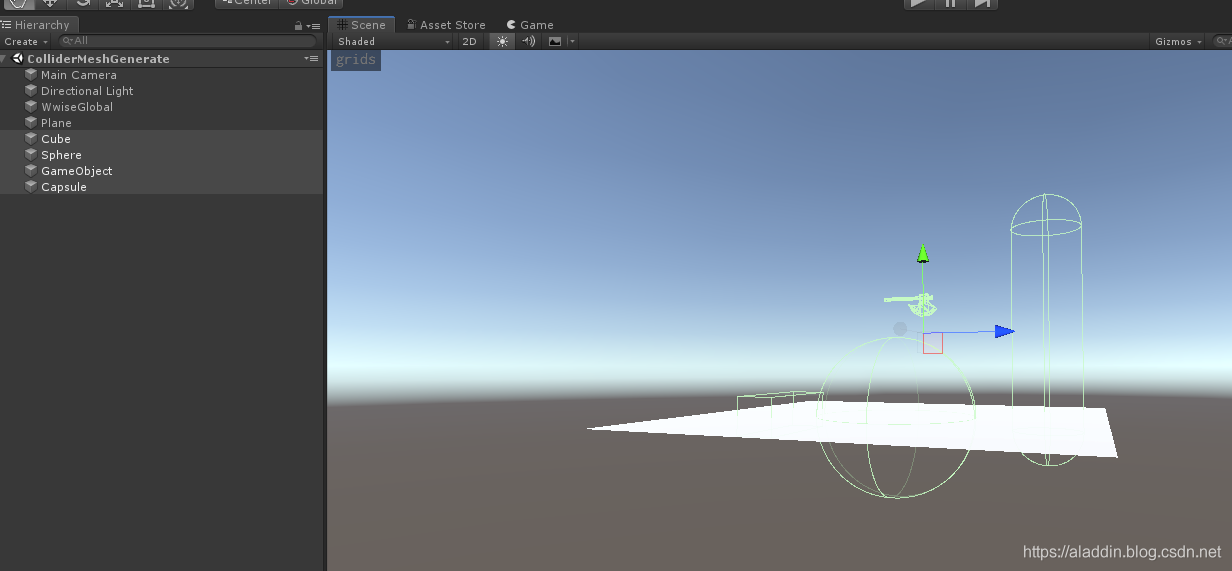The width and height of the screenshot is (1232, 571).
Task: Toggle pivot mode Center button
Action: (x=246, y=3)
